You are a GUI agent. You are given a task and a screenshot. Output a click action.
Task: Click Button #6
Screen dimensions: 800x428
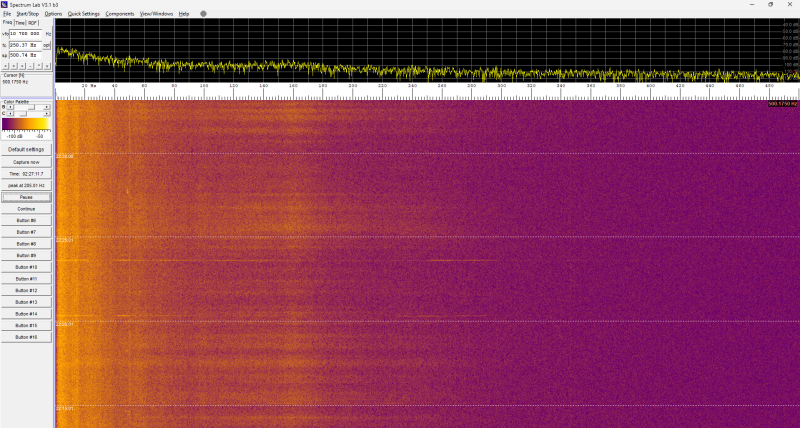click(26, 220)
